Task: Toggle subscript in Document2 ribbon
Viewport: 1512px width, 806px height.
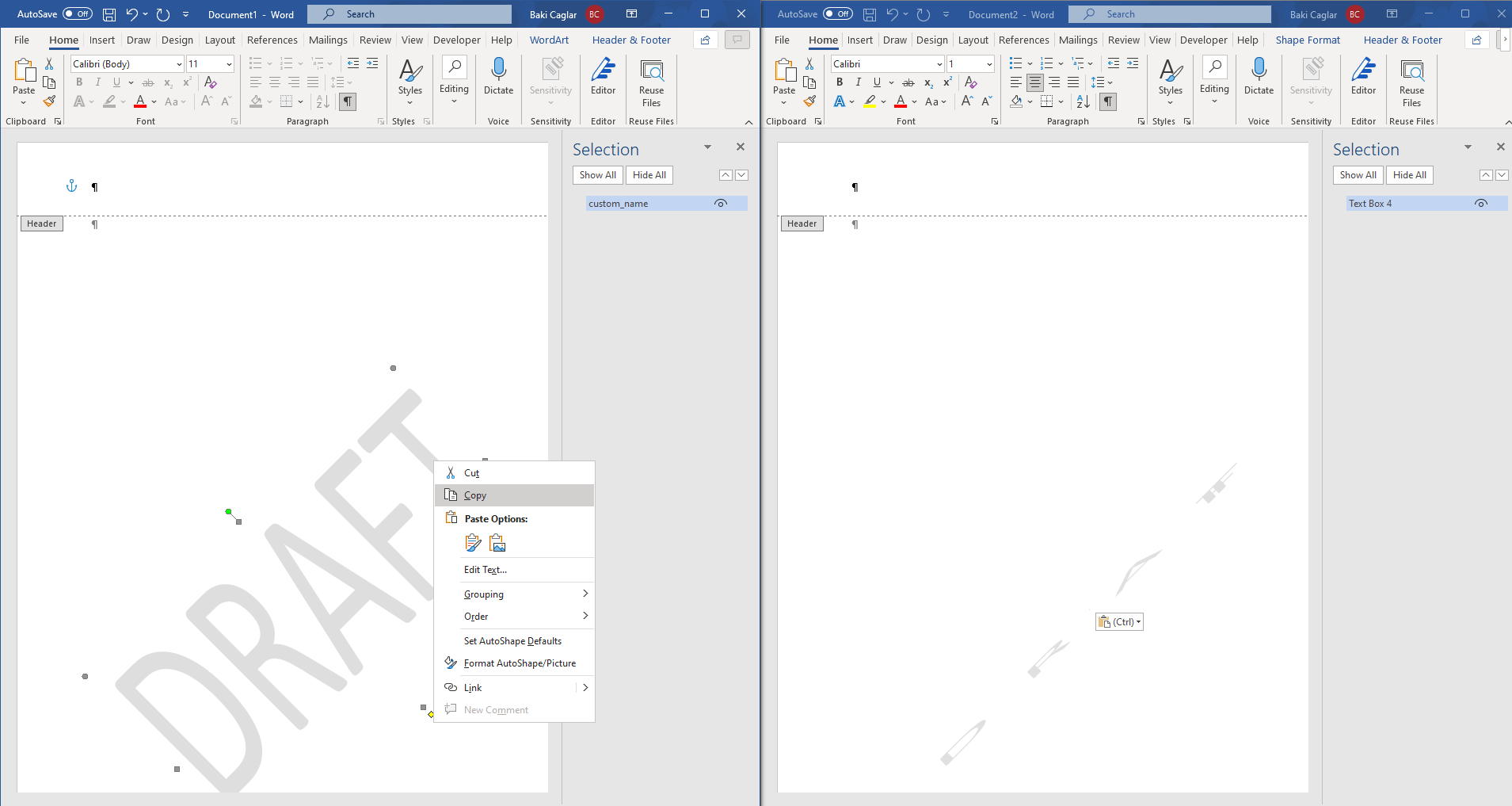Action: [928, 82]
